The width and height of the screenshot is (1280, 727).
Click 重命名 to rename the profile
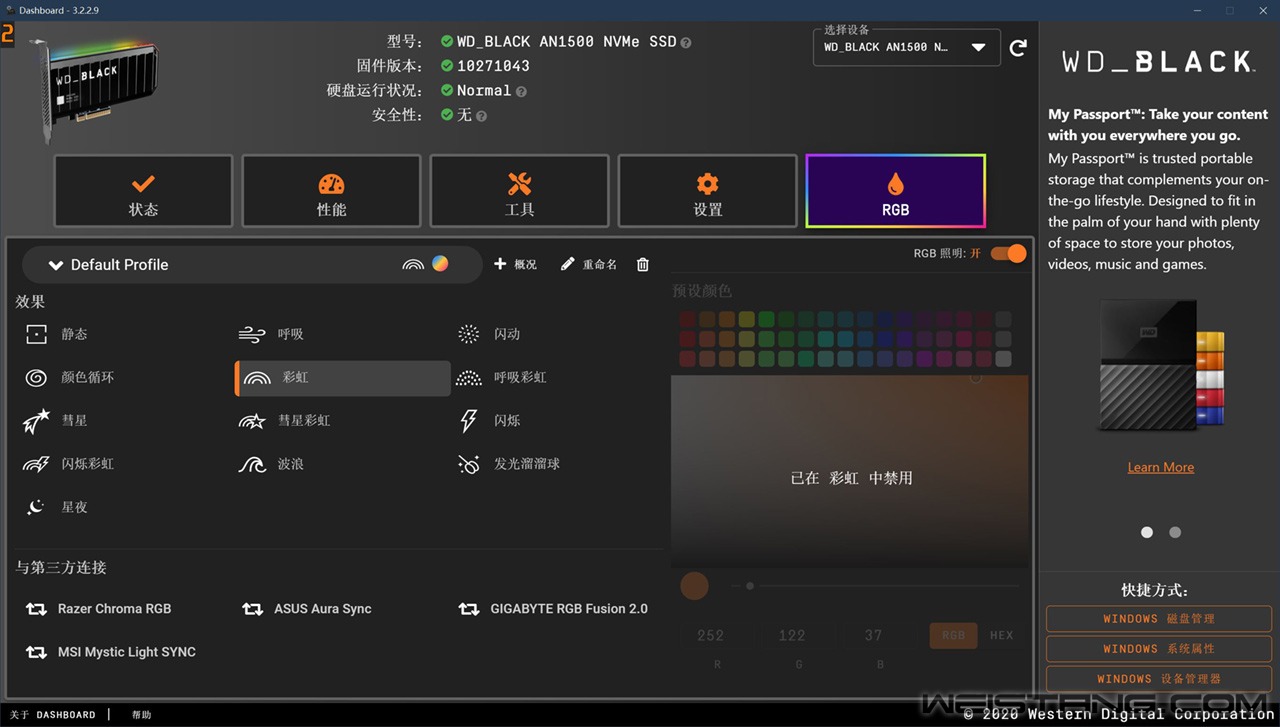(589, 264)
